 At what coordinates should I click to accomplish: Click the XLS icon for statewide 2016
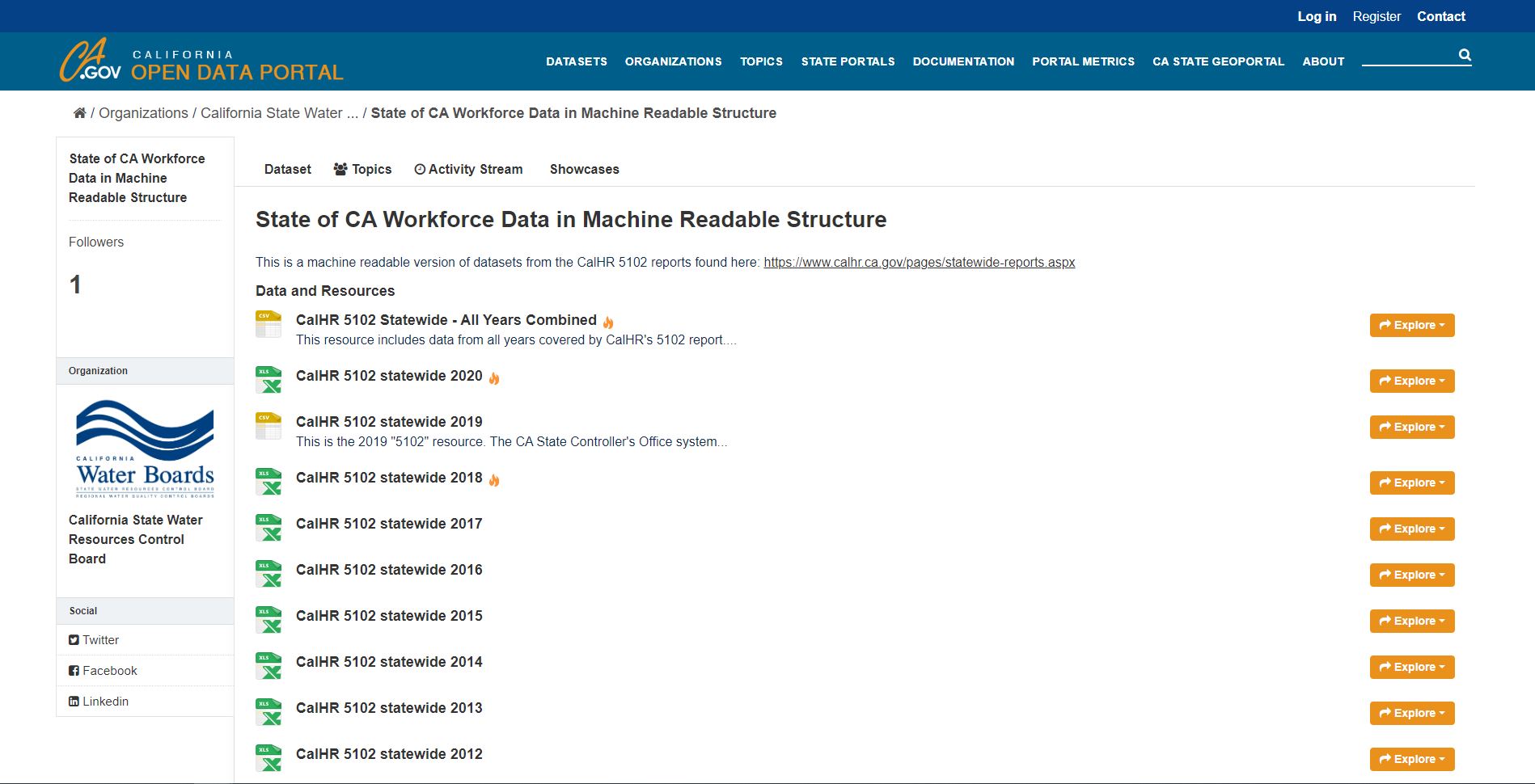pos(269,574)
